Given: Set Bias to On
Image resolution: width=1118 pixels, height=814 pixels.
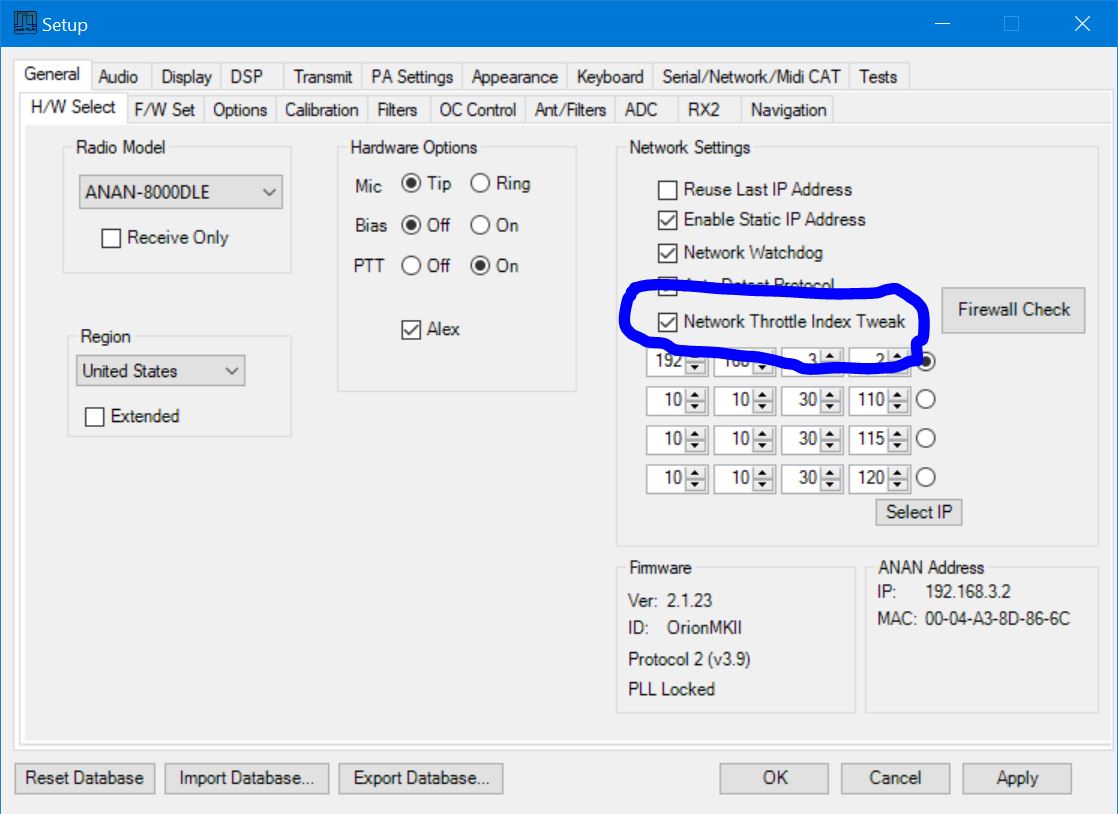Looking at the screenshot, I should (x=480, y=226).
